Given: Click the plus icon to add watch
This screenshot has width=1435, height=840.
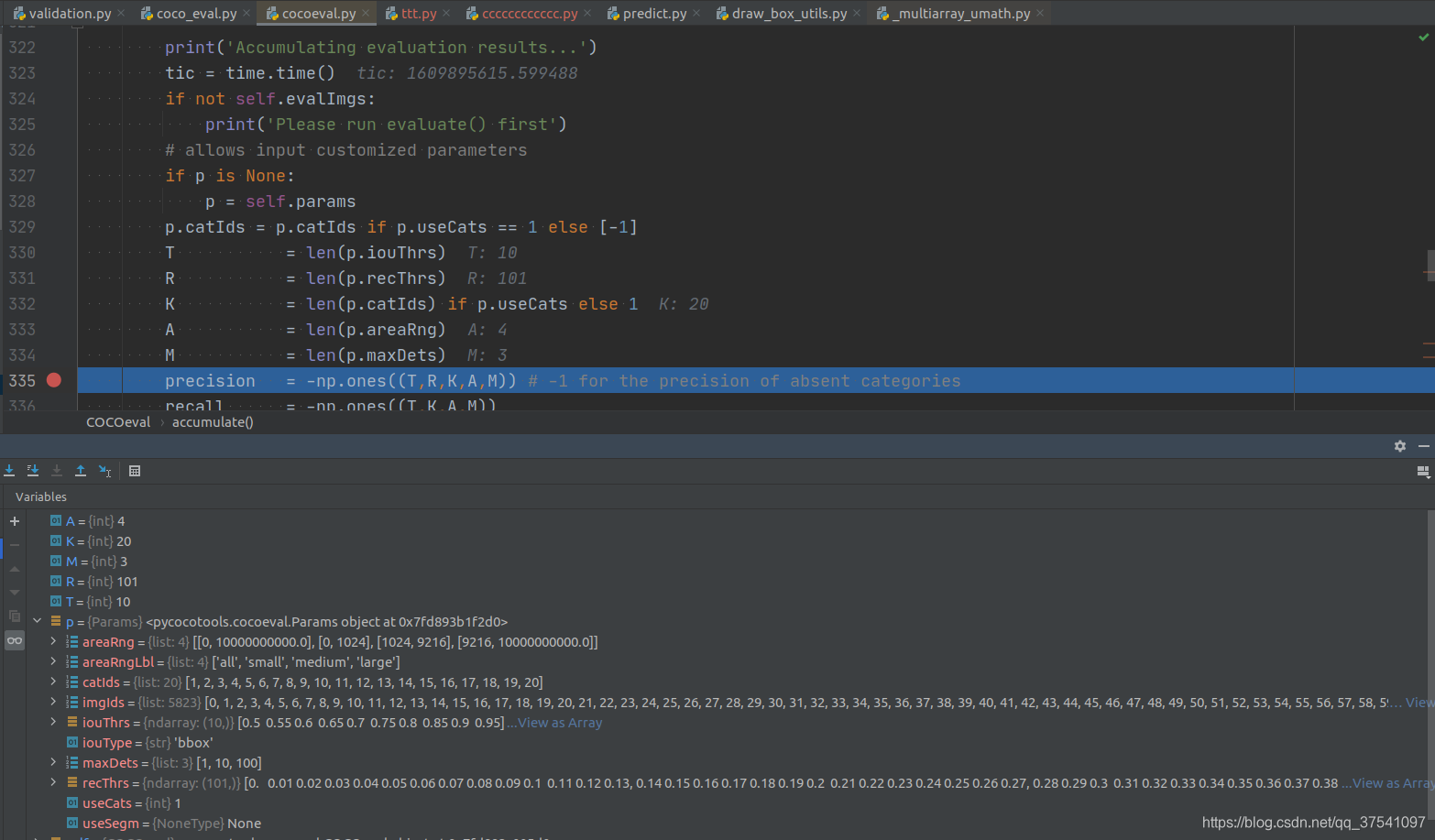Looking at the screenshot, I should [15, 521].
